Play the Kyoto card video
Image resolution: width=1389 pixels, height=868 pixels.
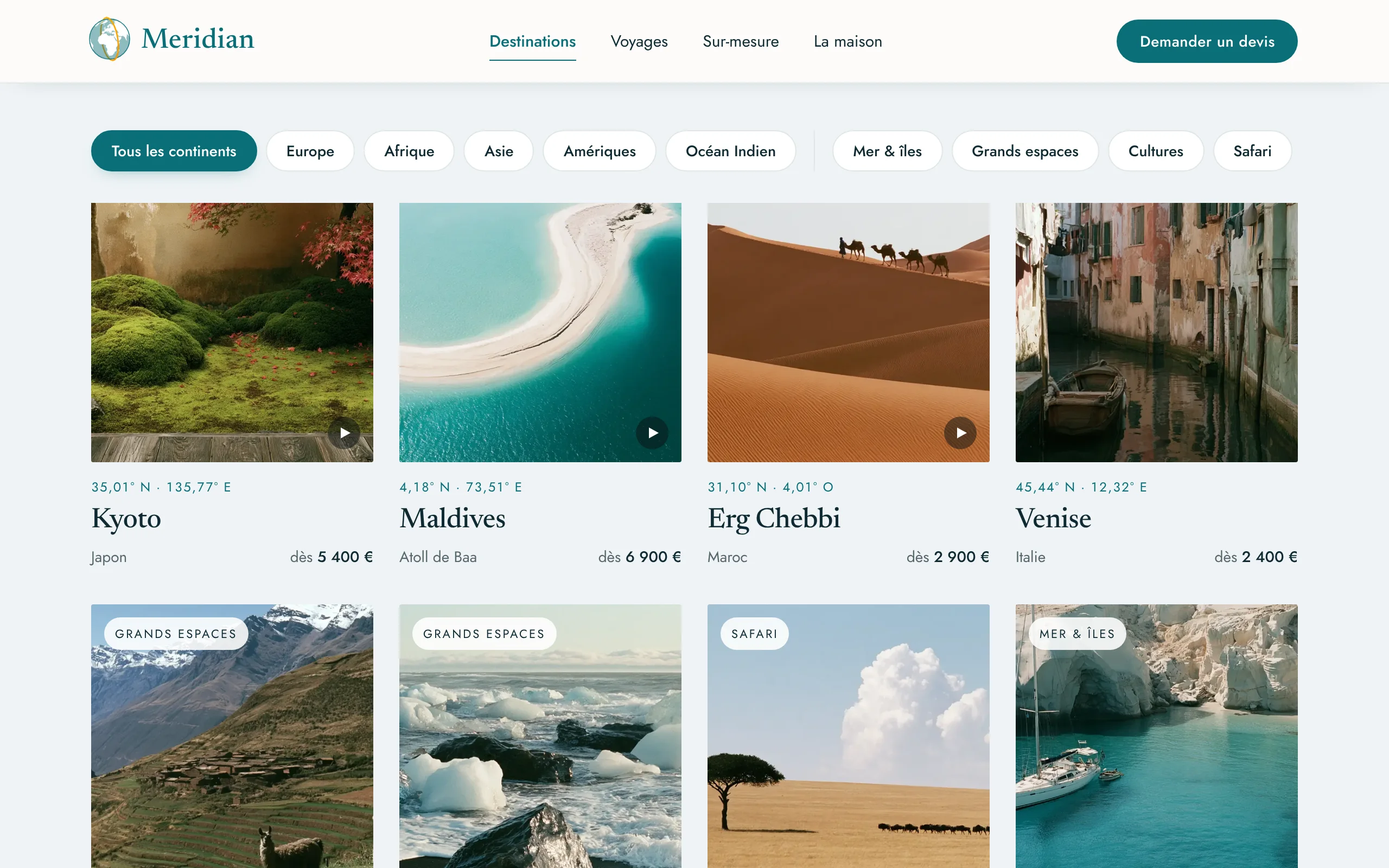point(345,433)
